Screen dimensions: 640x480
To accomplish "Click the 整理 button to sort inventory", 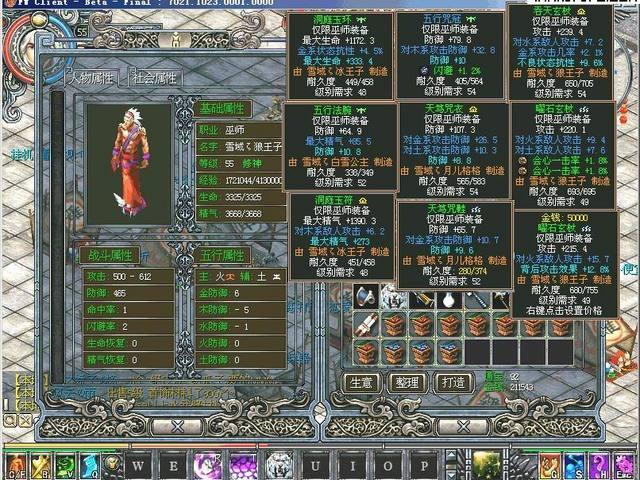I will [406, 382].
